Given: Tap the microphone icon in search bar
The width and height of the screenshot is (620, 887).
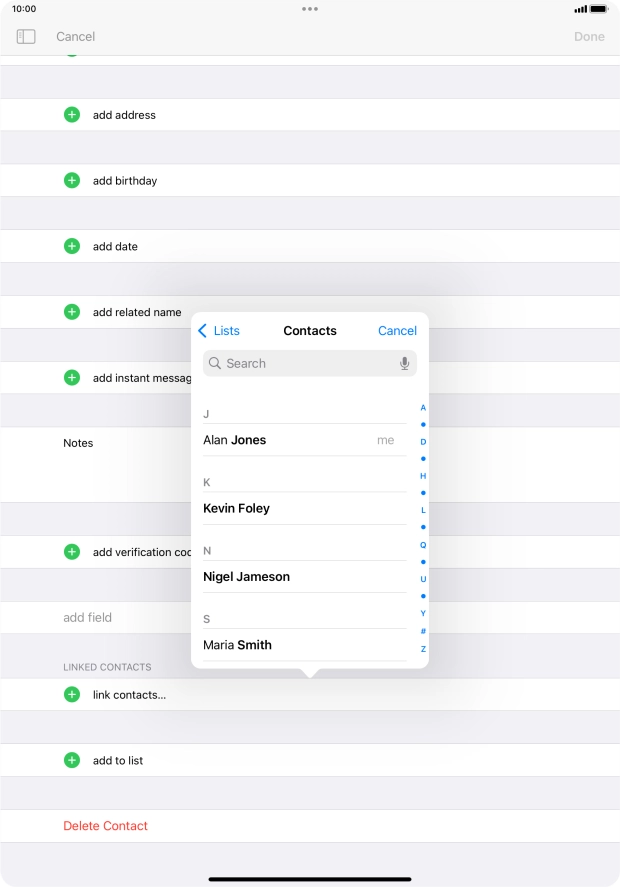Looking at the screenshot, I should point(404,364).
